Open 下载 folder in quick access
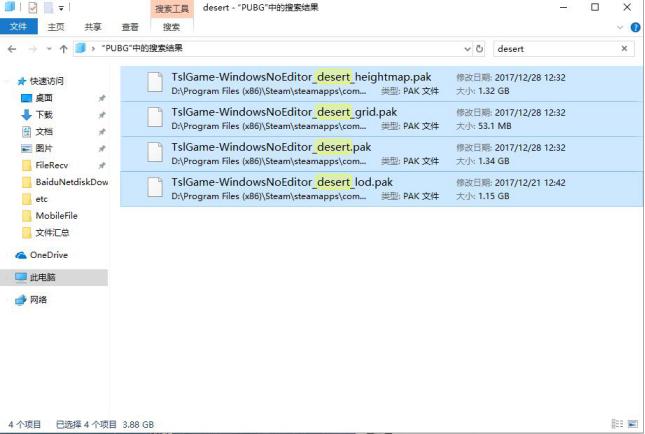Image resolution: width=645 pixels, height=434 pixels. pyautogui.click(x=44, y=115)
